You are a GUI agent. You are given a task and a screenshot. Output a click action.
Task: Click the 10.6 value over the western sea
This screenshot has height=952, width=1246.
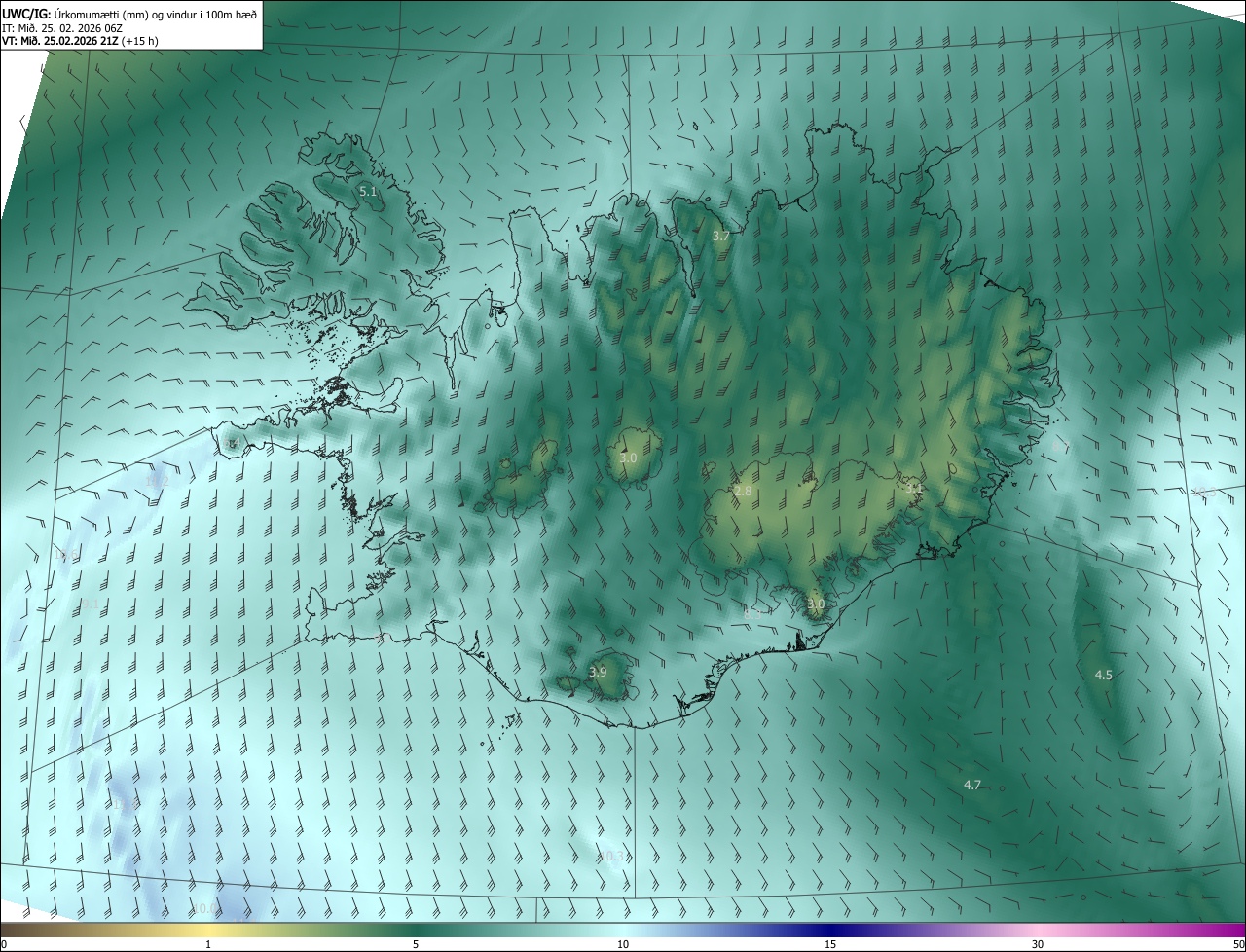[68, 555]
